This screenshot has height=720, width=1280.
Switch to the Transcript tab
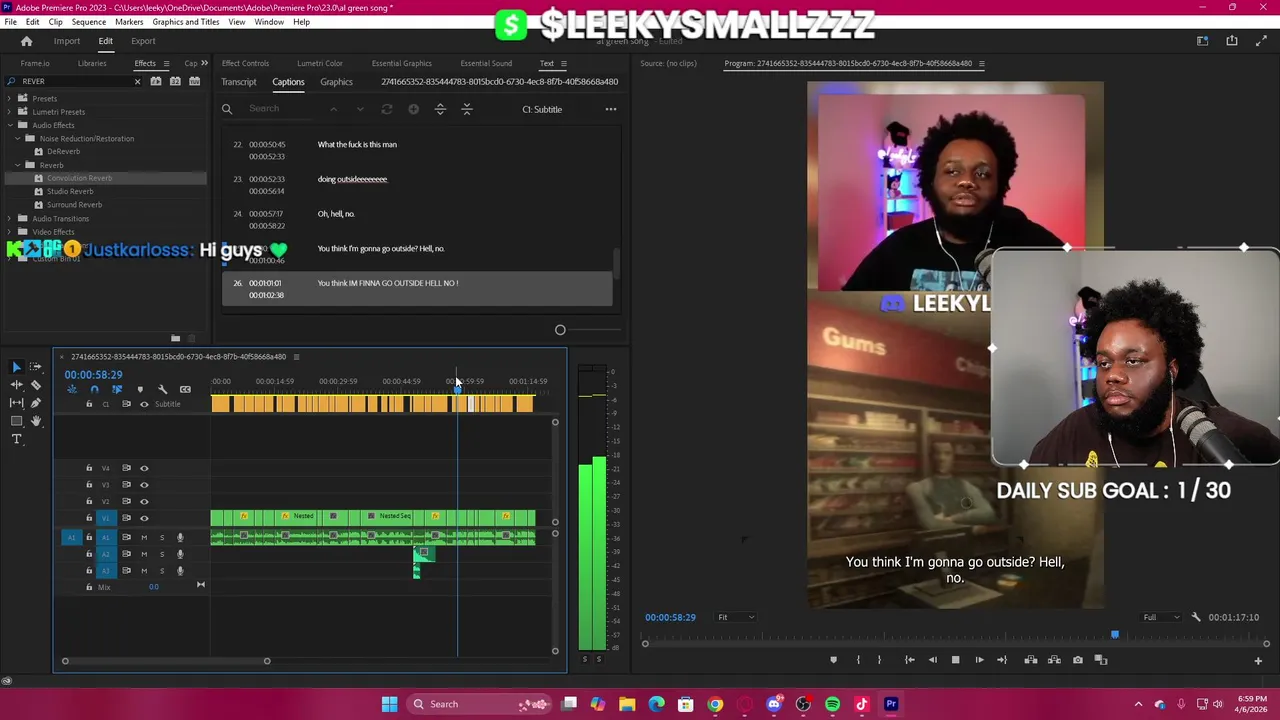point(239,82)
